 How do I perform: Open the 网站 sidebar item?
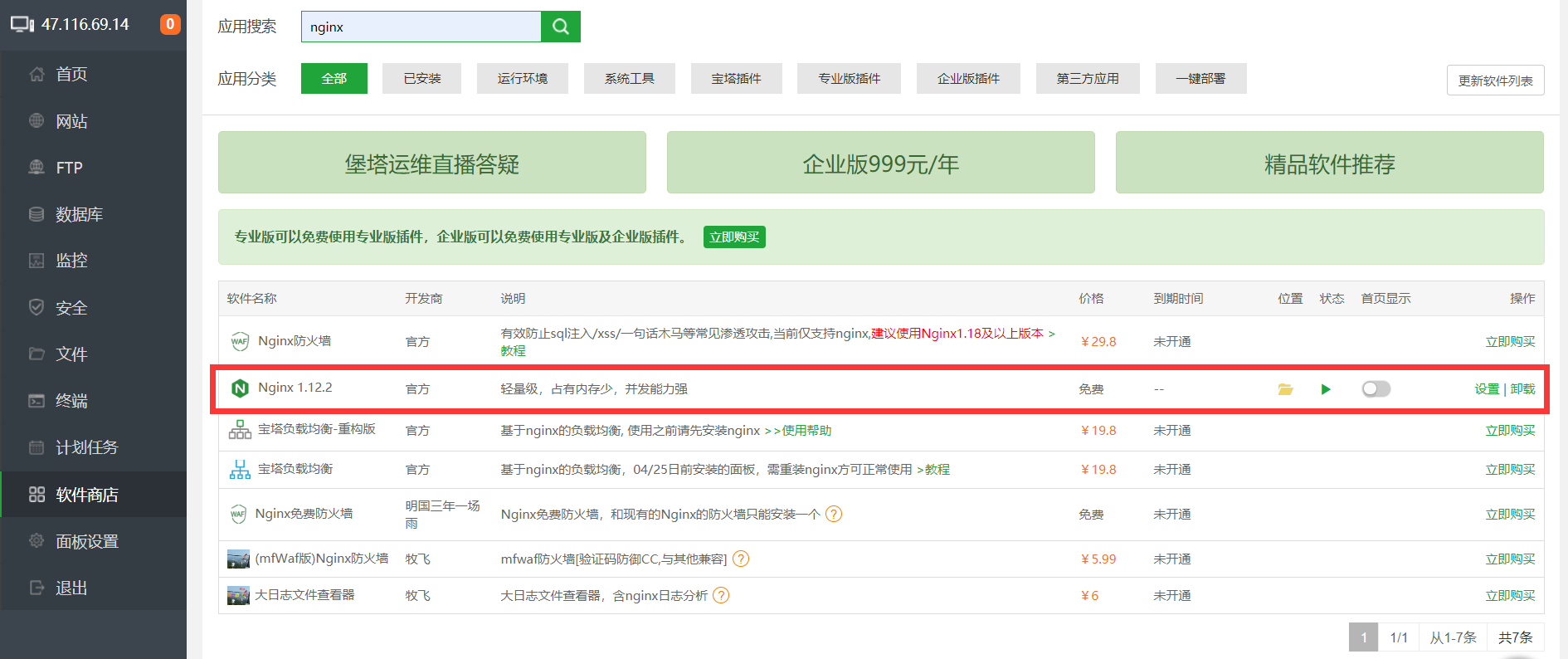coord(93,121)
